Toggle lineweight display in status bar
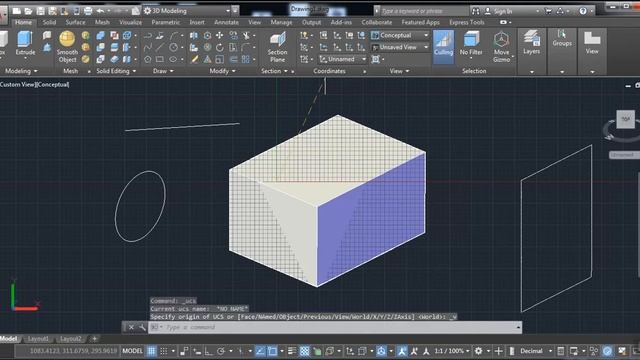 (x=291, y=351)
